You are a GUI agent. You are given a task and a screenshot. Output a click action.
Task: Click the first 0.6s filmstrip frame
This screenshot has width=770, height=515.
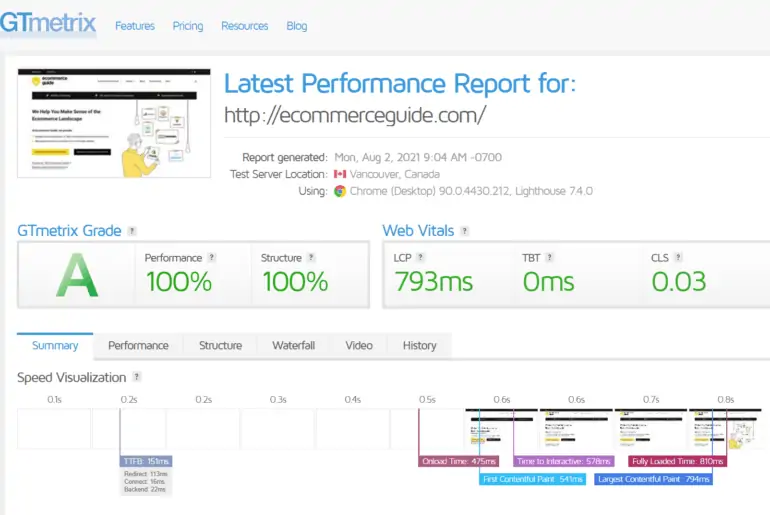501,429
